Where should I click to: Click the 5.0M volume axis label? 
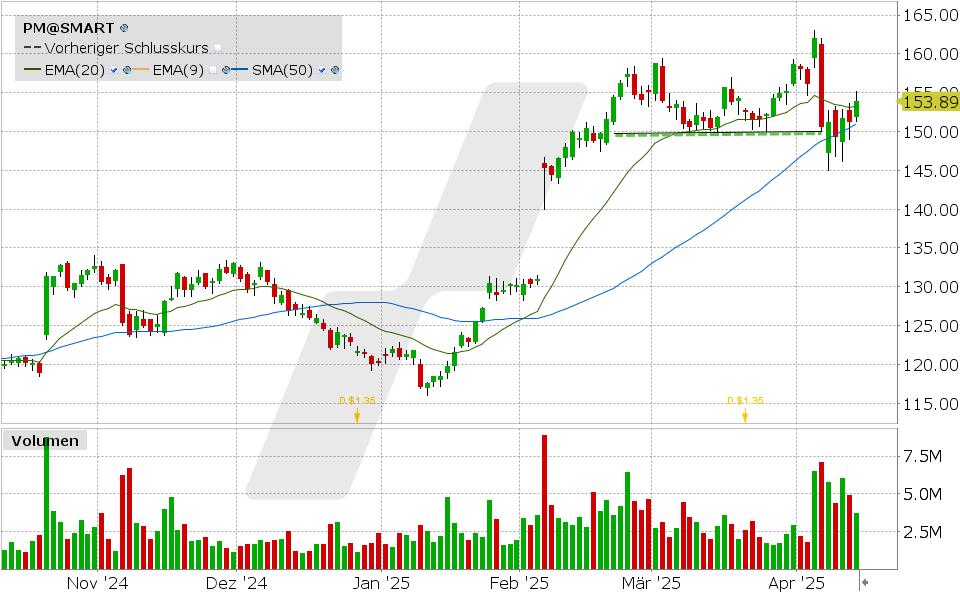(x=923, y=494)
